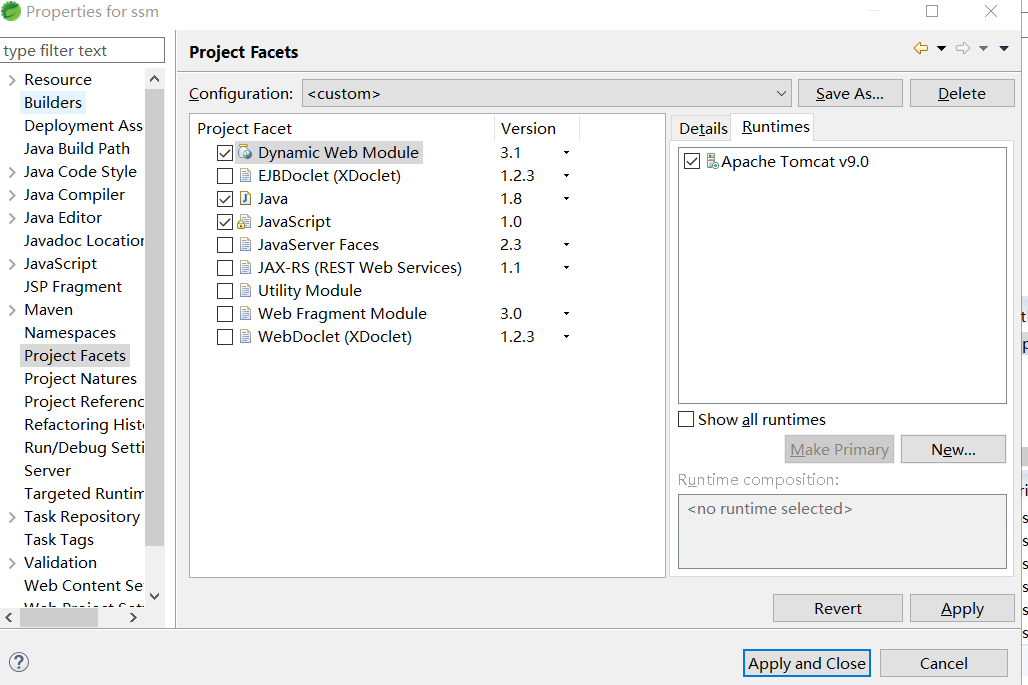Click the Save As... button
Screen dimensions: 1028x685
coord(850,94)
